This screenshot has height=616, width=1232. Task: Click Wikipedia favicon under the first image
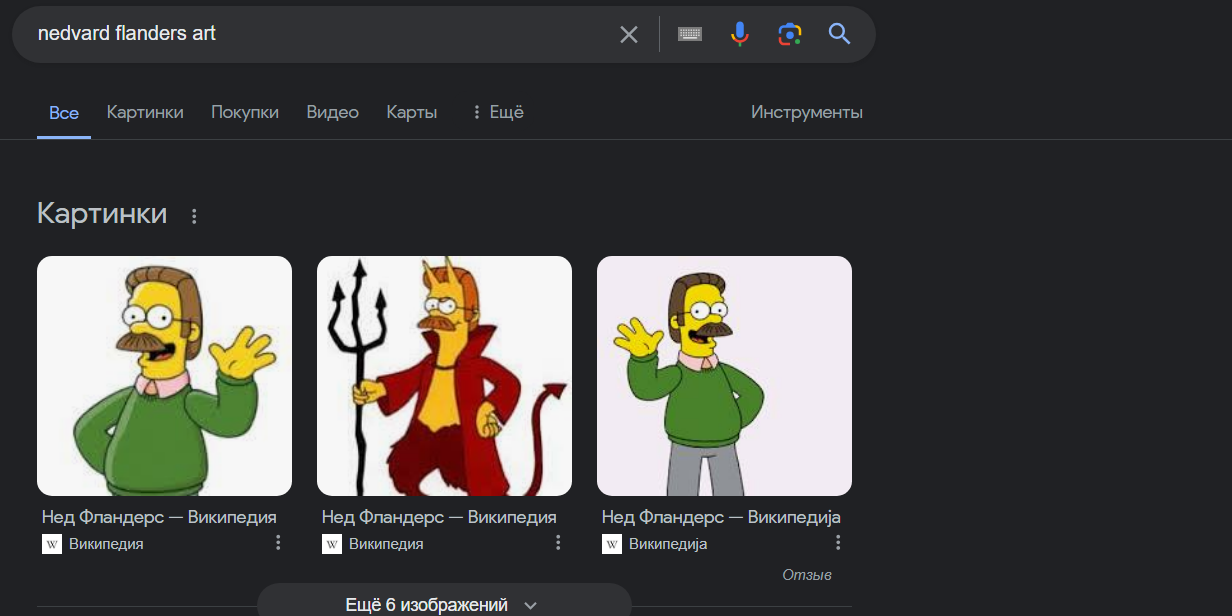(x=52, y=544)
